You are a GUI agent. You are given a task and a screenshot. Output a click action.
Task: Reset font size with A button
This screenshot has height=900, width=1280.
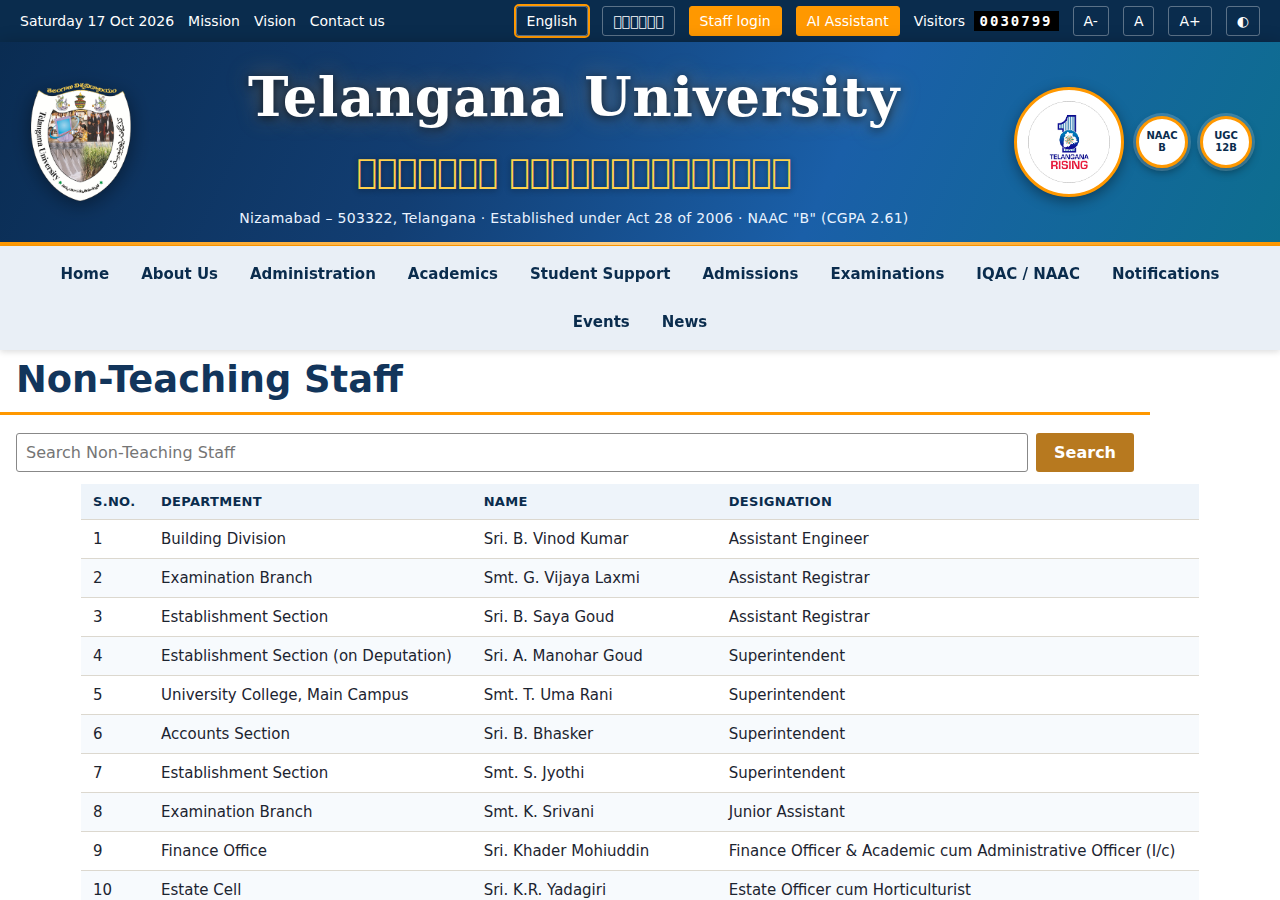pyautogui.click(x=1138, y=21)
